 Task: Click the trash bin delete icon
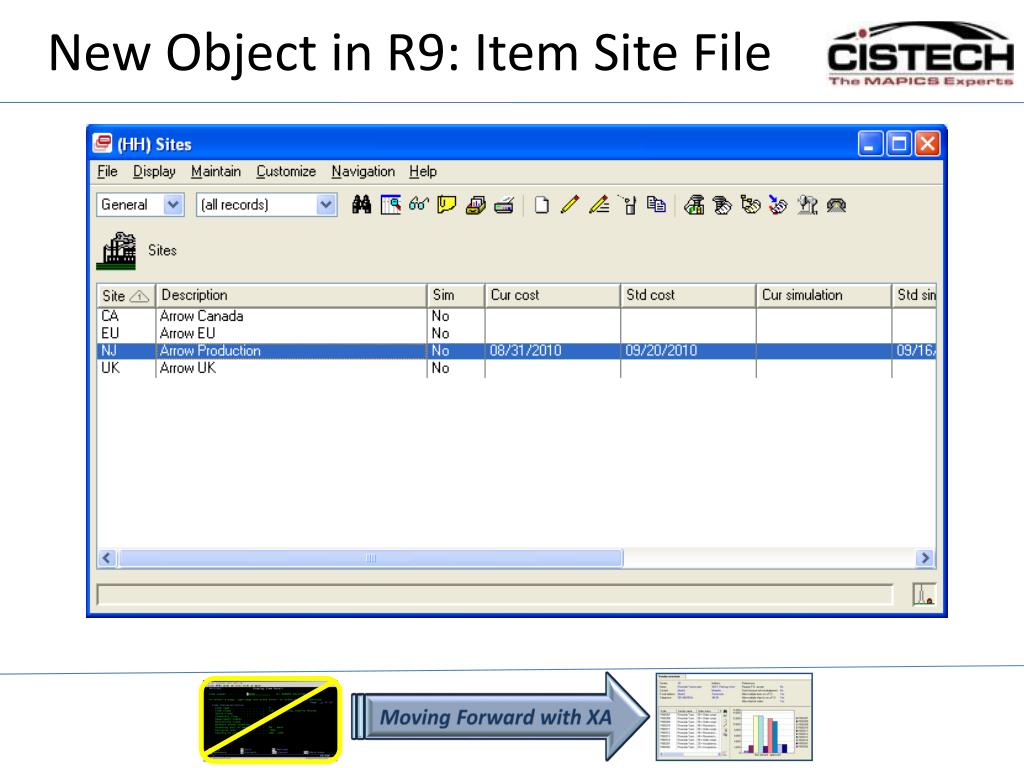[628, 205]
